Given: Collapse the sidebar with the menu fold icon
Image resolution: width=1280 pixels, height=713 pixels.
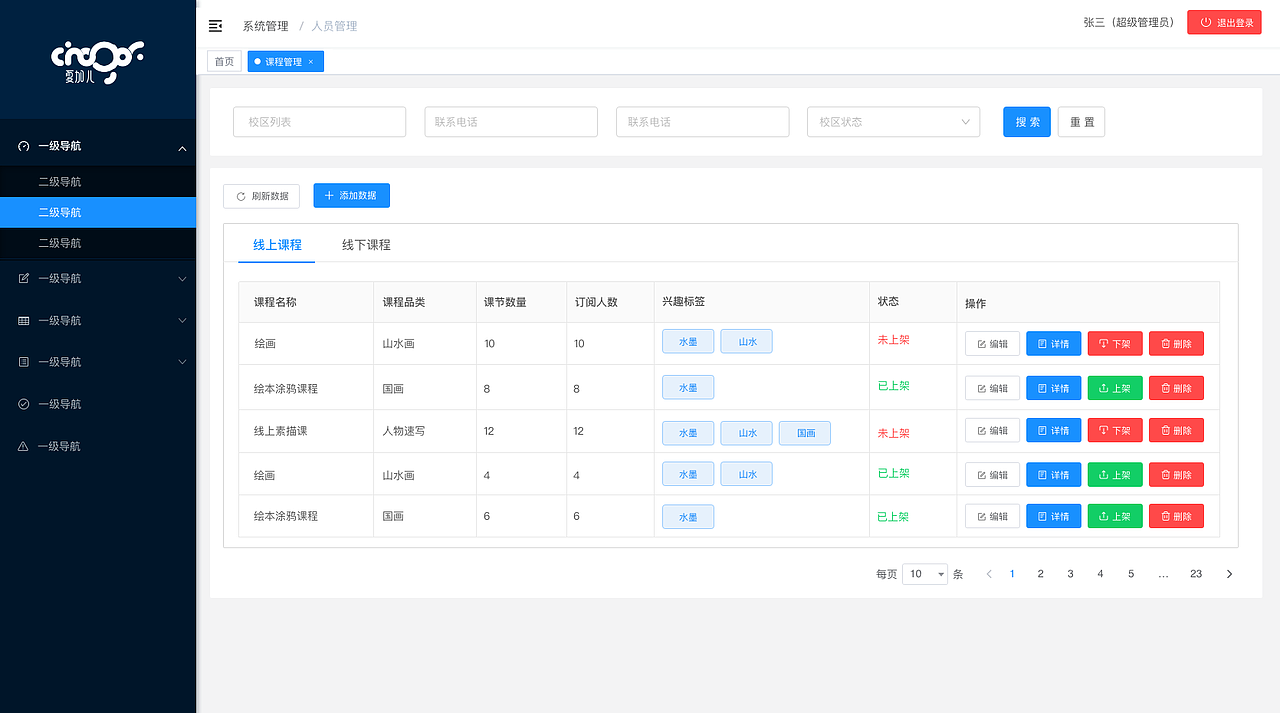Looking at the screenshot, I should [x=215, y=25].
